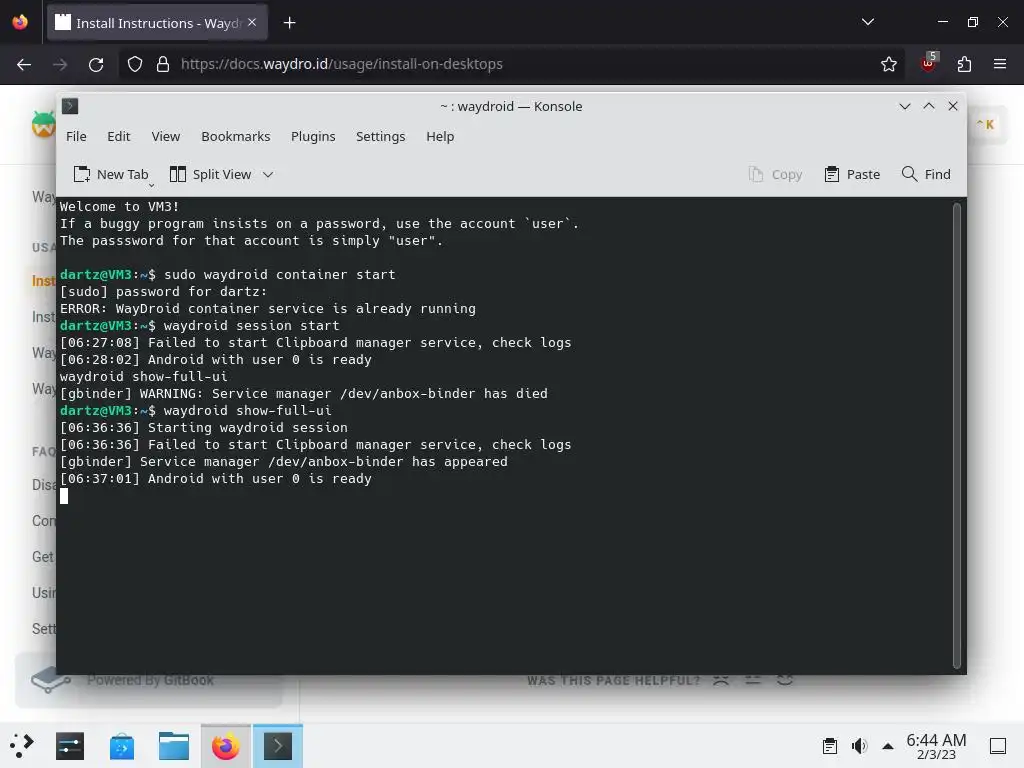The height and width of the screenshot is (768, 1024).
Task: Expand hidden system tray icons arrow
Action: point(888,746)
